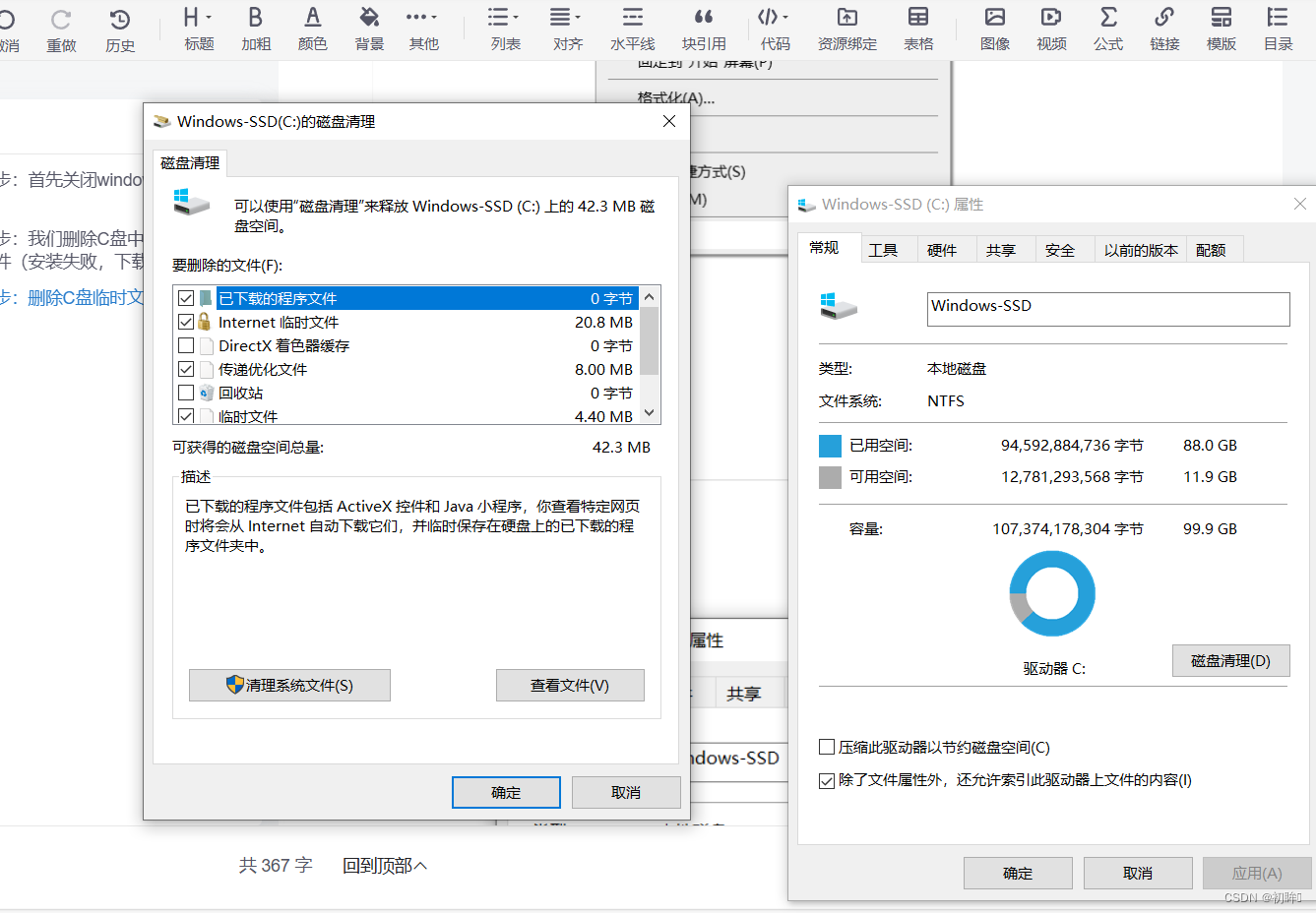Click the Resource binding (资源绑定) icon
This screenshot has height=913, width=1316.
click(847, 17)
